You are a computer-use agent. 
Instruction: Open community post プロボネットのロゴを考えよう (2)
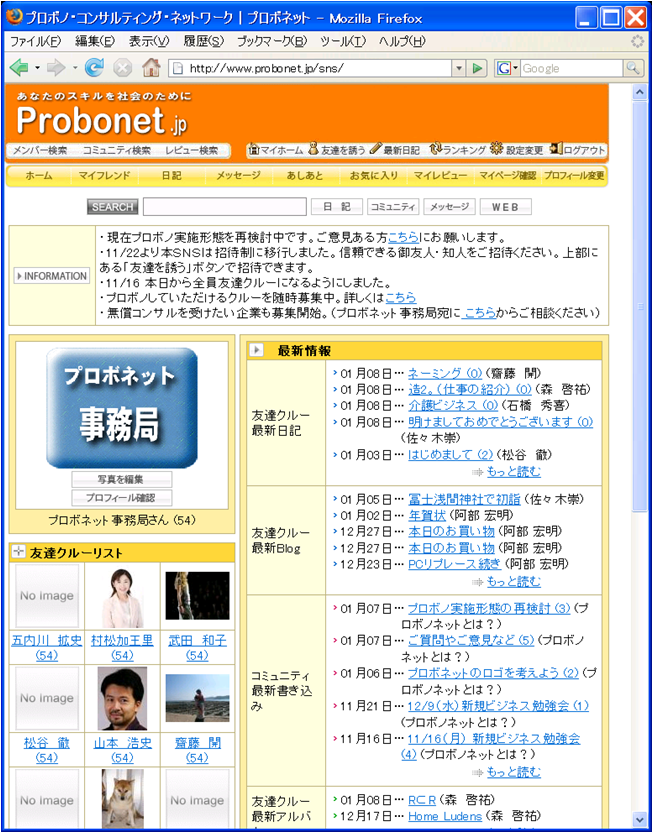pos(493,673)
